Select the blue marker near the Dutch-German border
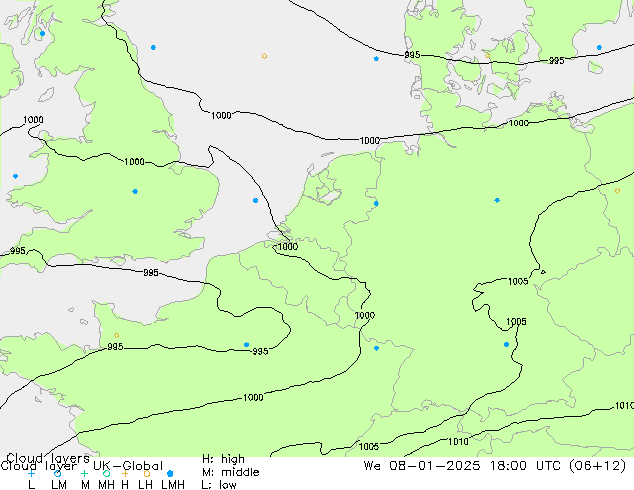634x490 pixels. tap(376, 203)
